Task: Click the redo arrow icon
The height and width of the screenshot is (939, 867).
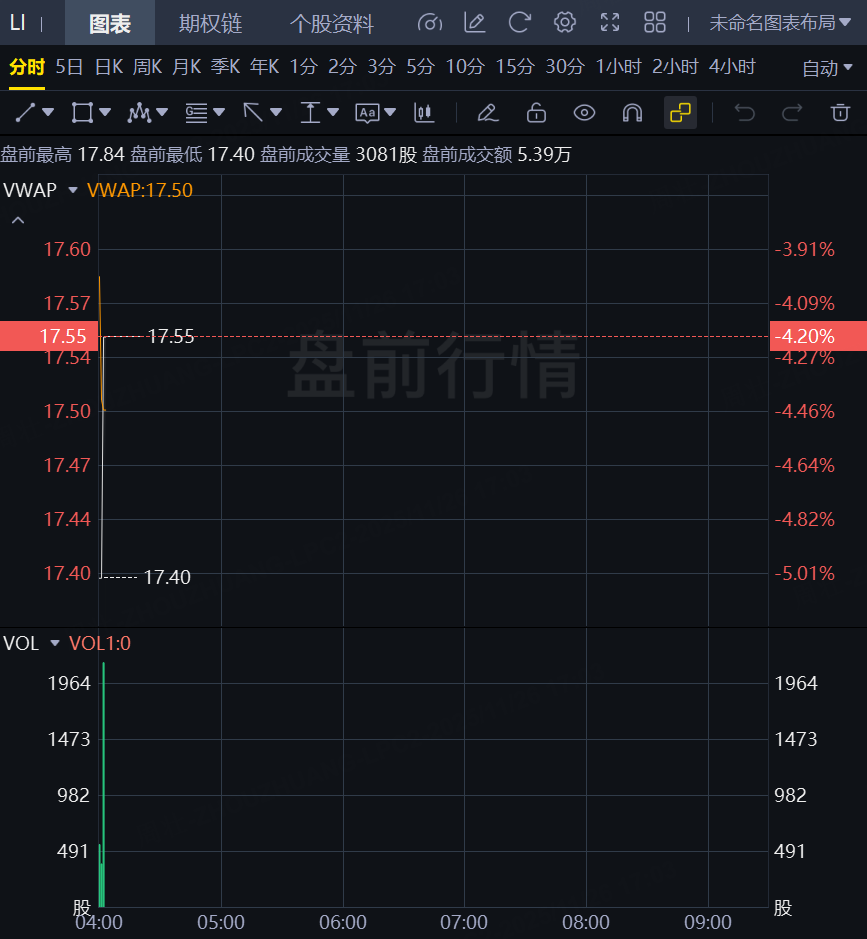Action: click(792, 112)
